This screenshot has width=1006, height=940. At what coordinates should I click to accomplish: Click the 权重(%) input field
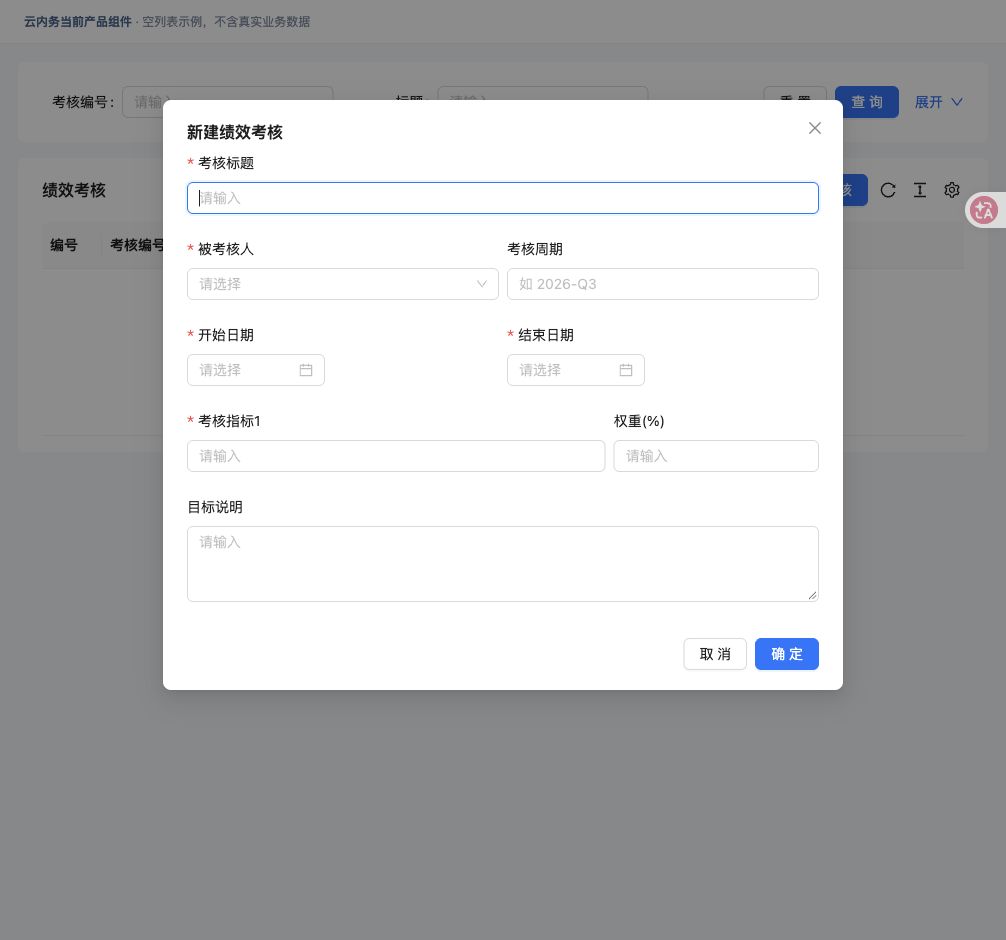coord(715,456)
